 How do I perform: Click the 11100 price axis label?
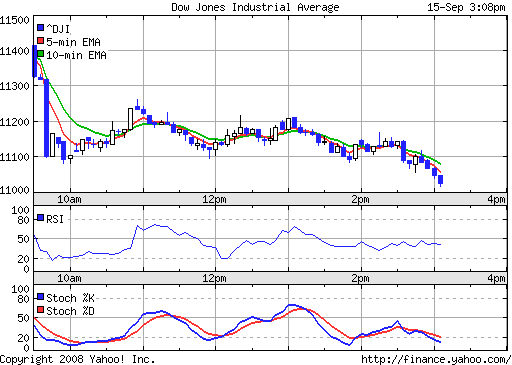pos(15,157)
